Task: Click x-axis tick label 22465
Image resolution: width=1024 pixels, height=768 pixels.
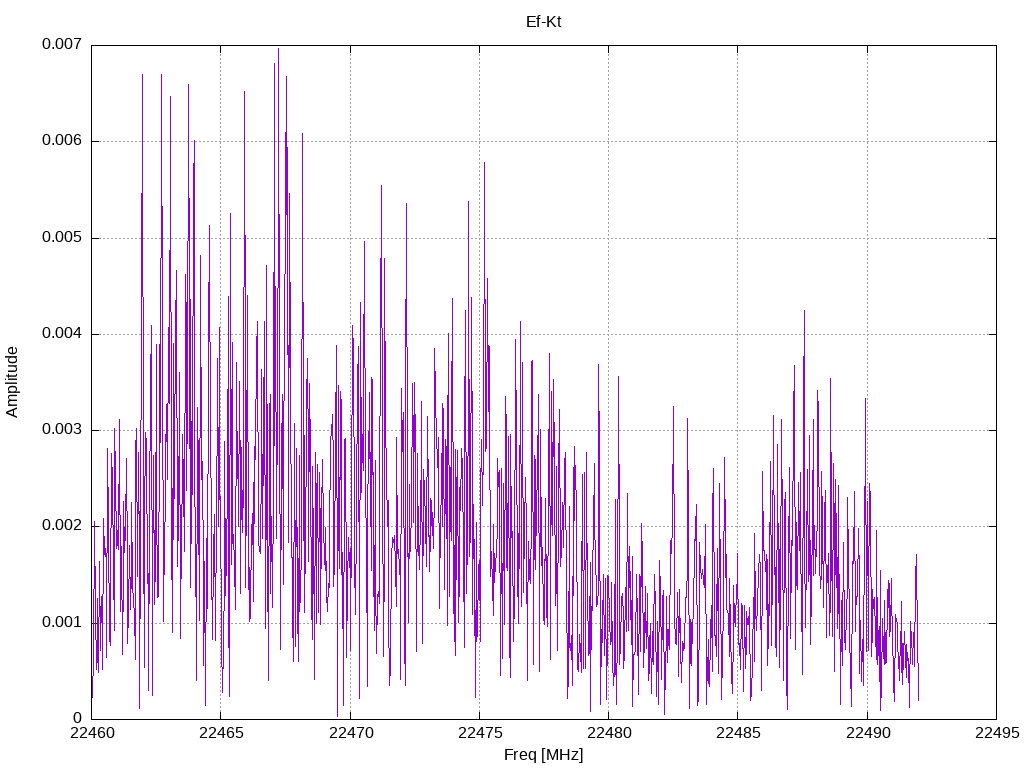Action: point(221,733)
